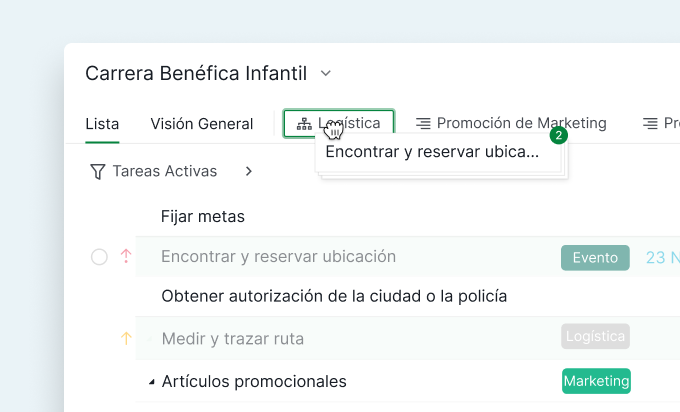Open the Obtener autorización de la ciudad task

pos(333,297)
